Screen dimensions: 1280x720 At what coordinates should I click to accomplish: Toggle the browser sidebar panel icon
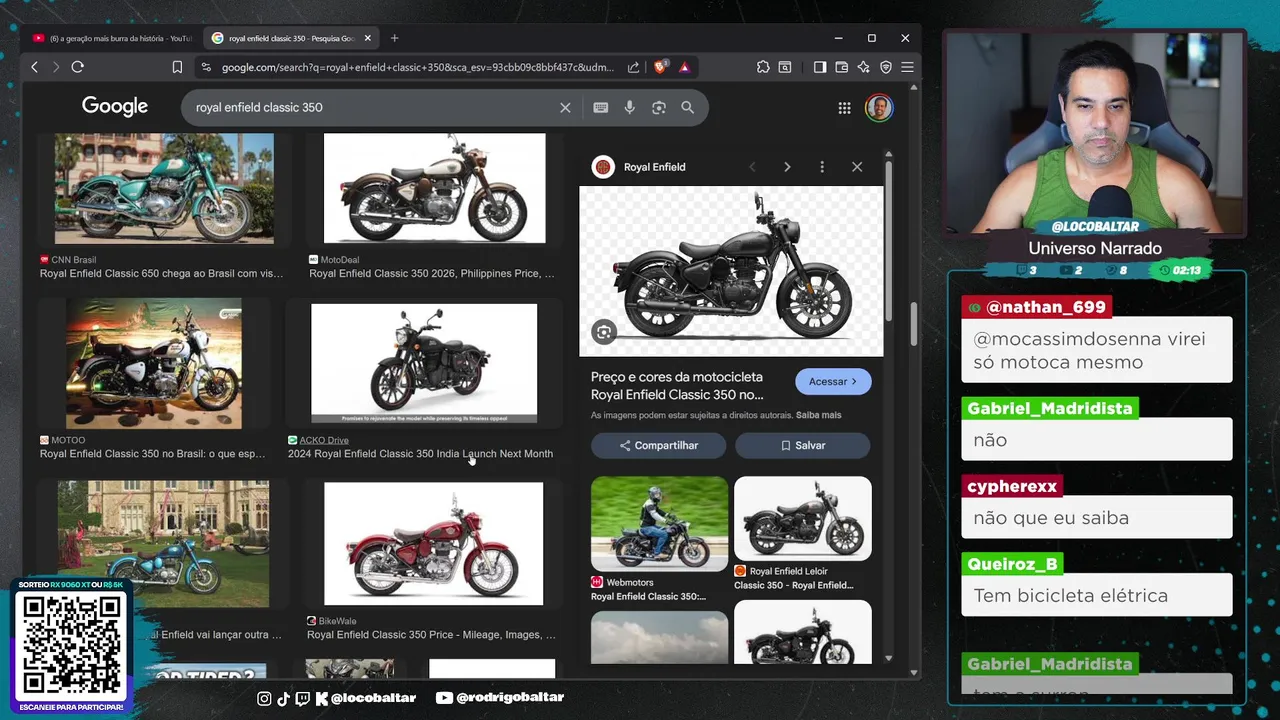coord(820,67)
